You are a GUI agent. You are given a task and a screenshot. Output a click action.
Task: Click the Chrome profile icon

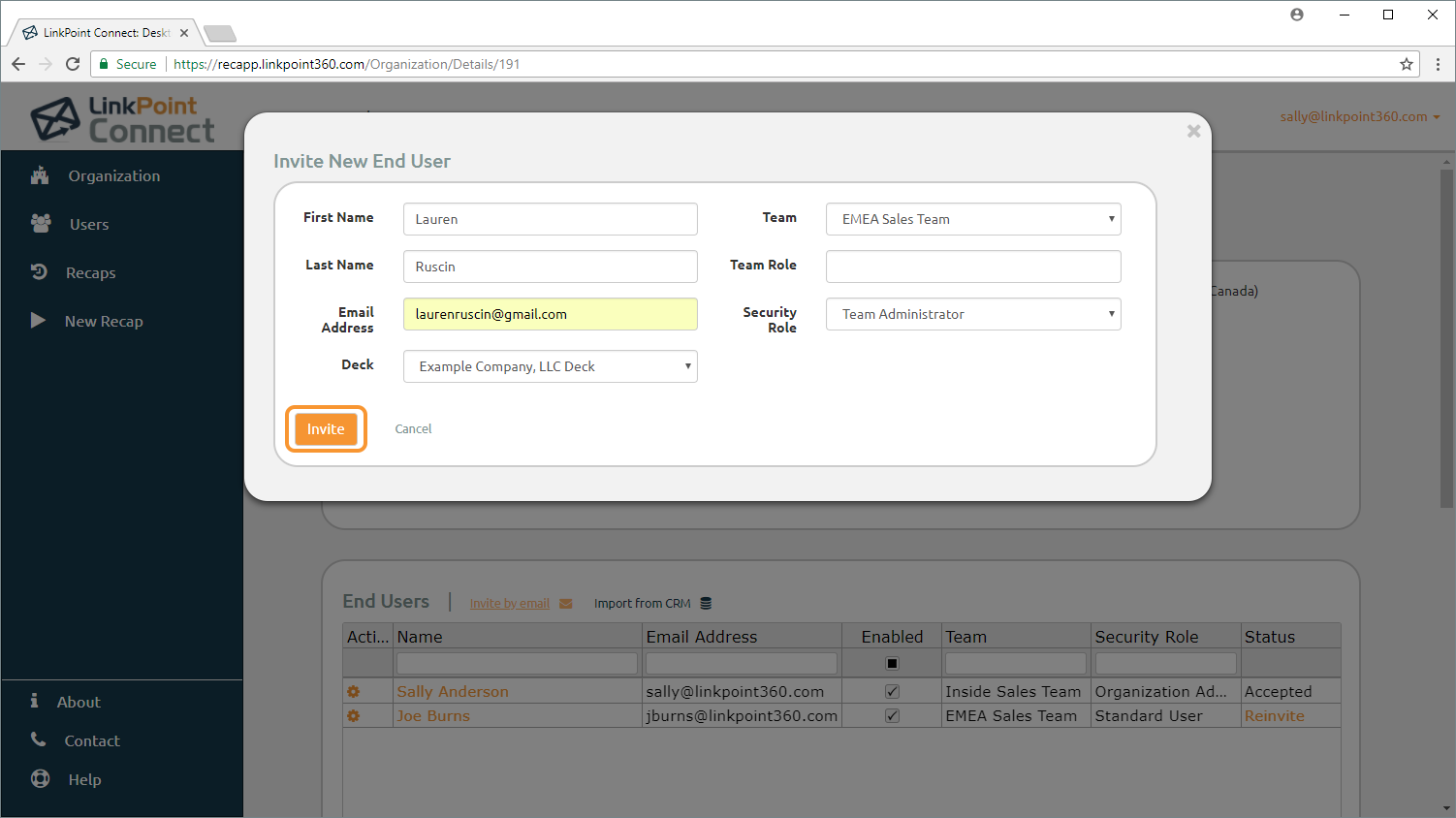[1297, 15]
